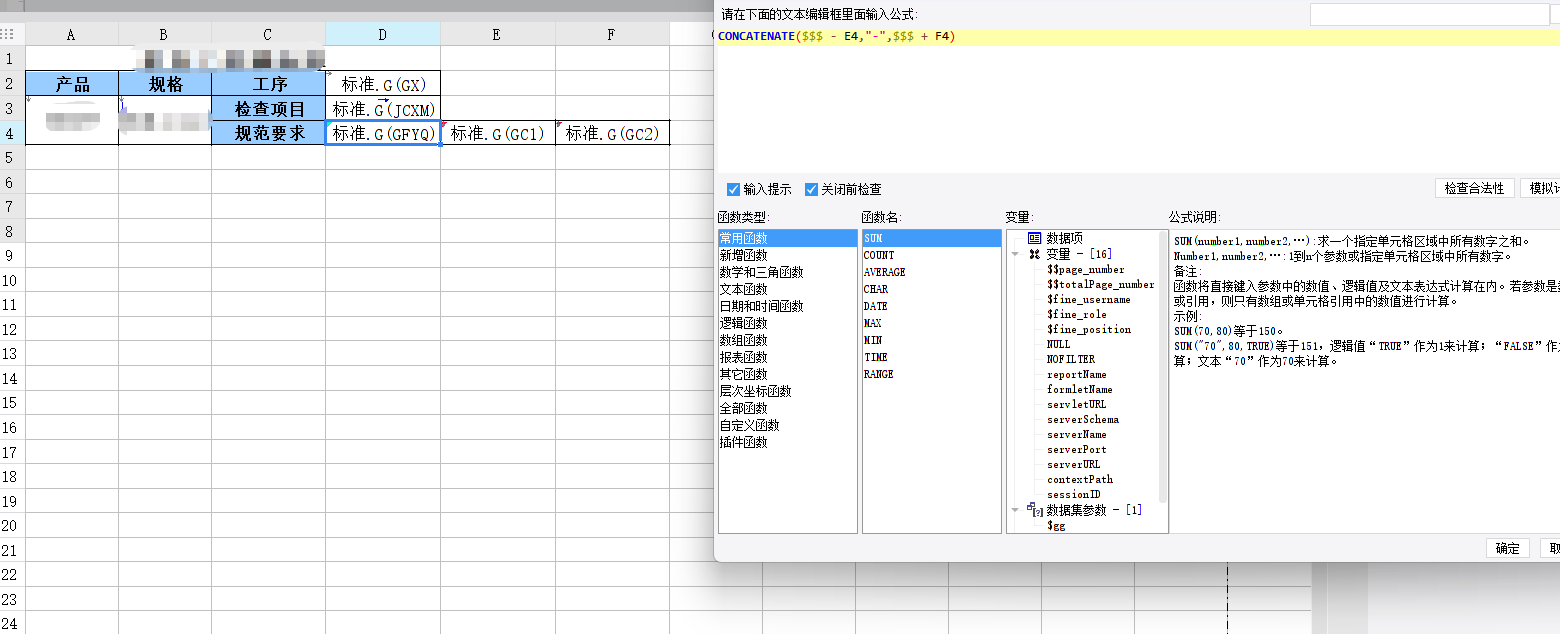Pick the AVERAGE function from the list
Viewport: 1560px width, 634px height.
pyautogui.click(x=884, y=272)
